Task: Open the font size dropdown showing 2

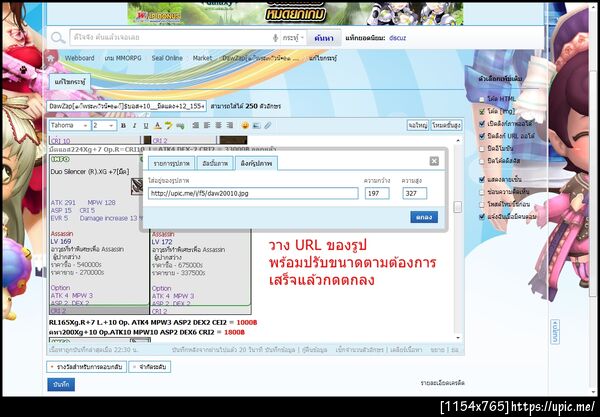Action: pos(104,125)
